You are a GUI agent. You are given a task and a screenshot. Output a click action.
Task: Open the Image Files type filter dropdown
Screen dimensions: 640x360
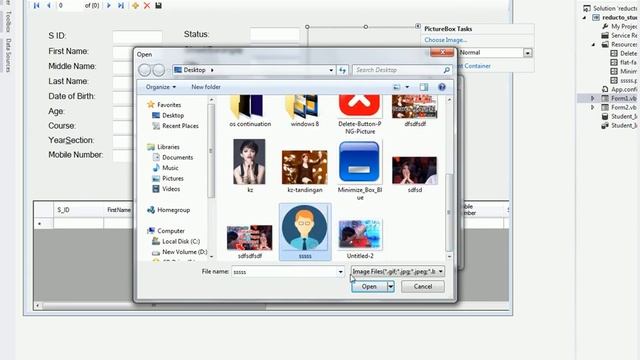tap(398, 271)
